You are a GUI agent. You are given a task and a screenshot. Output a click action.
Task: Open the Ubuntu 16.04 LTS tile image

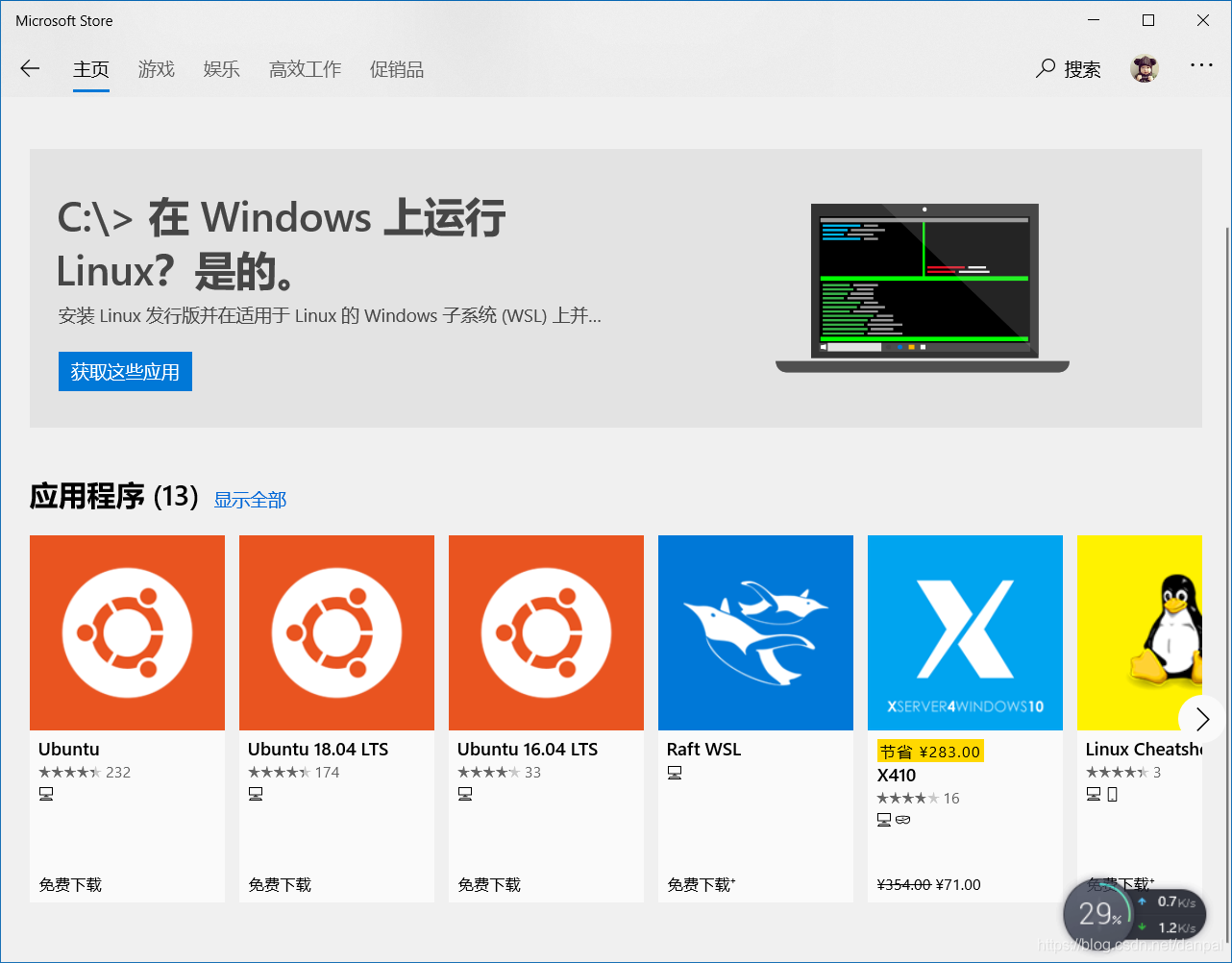(546, 632)
